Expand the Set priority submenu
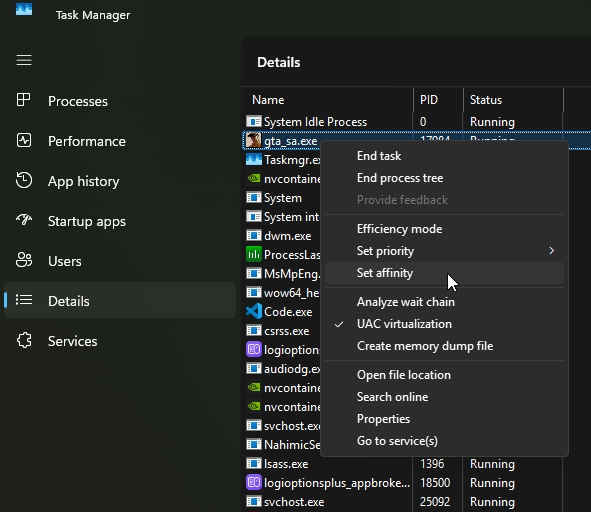 pos(444,251)
